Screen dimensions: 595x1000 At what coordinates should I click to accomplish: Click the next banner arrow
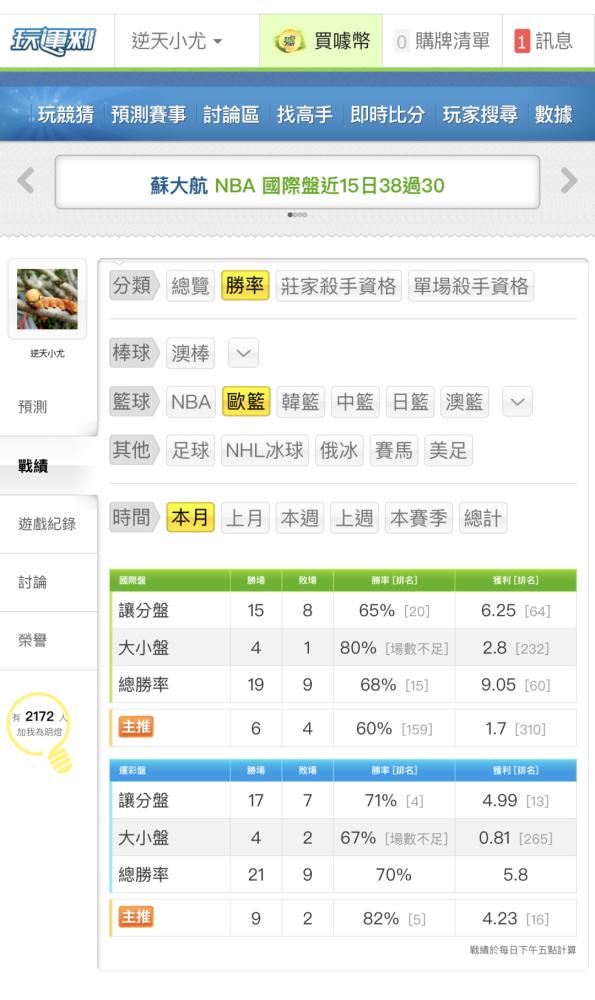pyautogui.click(x=568, y=180)
